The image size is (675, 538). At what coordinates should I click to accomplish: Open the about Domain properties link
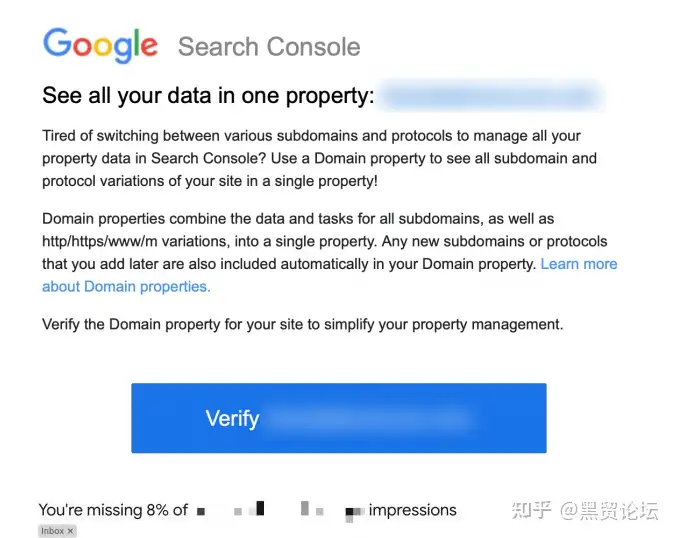point(126,287)
